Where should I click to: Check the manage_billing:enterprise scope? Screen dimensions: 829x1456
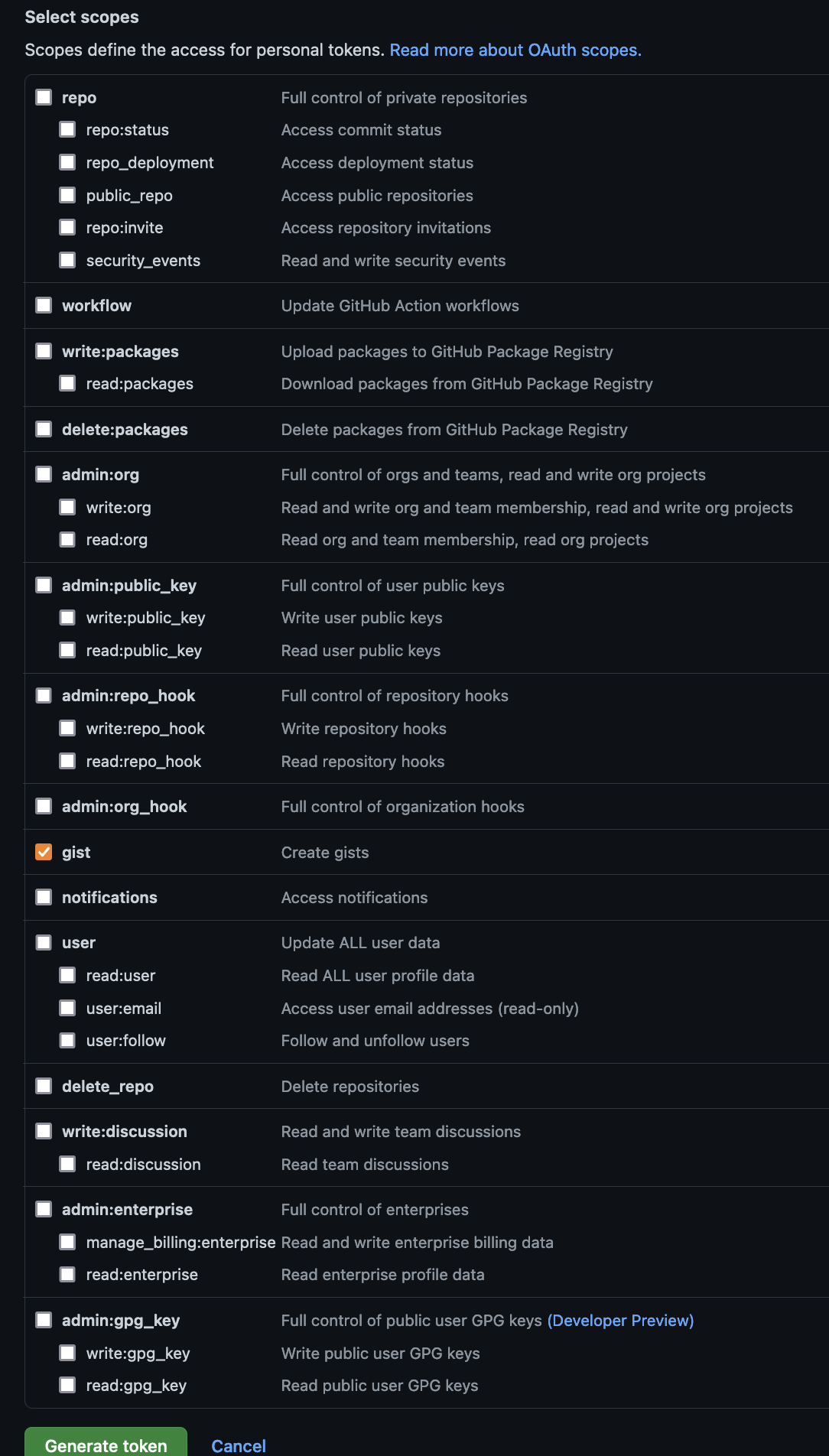click(68, 1242)
